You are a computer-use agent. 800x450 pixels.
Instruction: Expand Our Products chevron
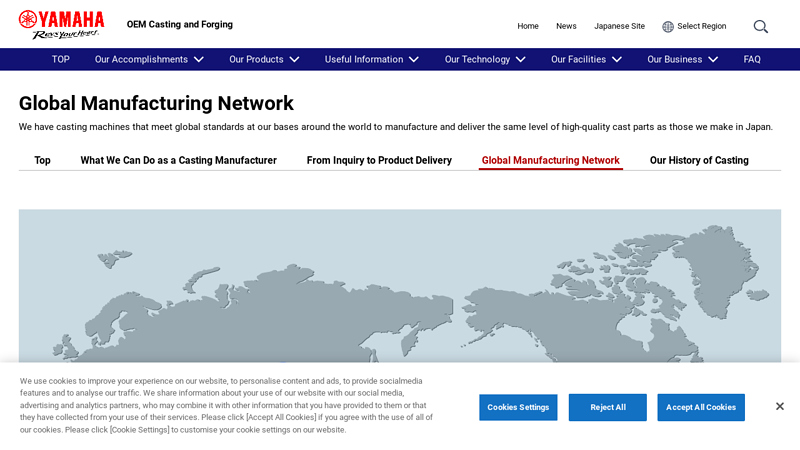pos(294,60)
